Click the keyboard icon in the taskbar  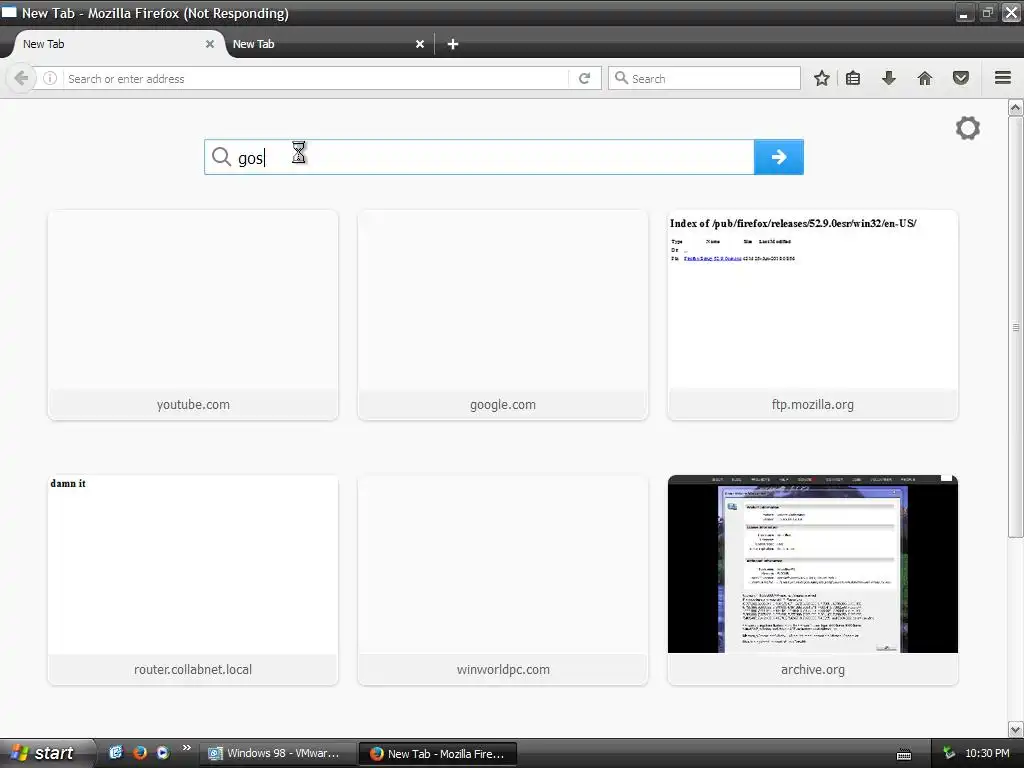(x=904, y=755)
